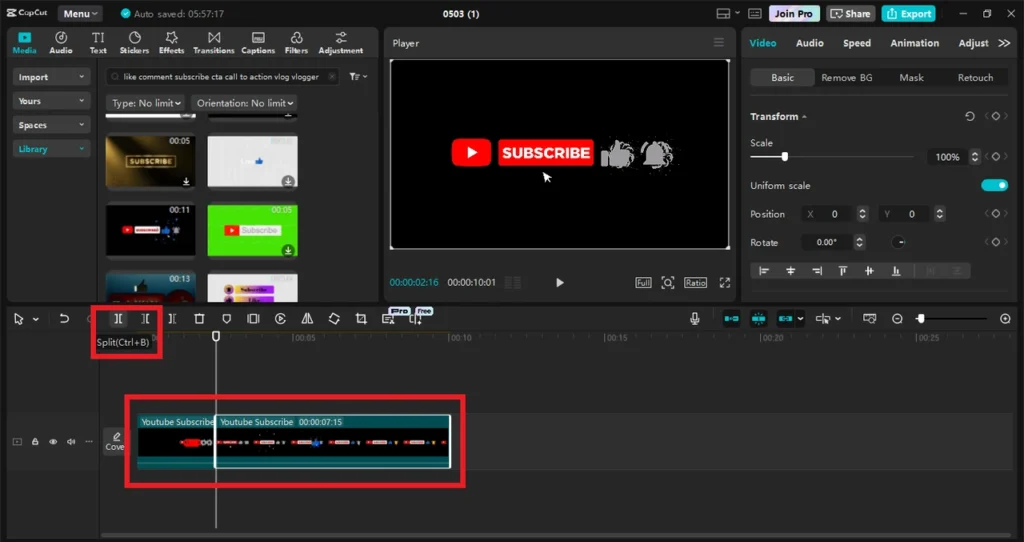Open the Text tool tab
Viewport: 1024px width, 542px height.
tap(98, 42)
